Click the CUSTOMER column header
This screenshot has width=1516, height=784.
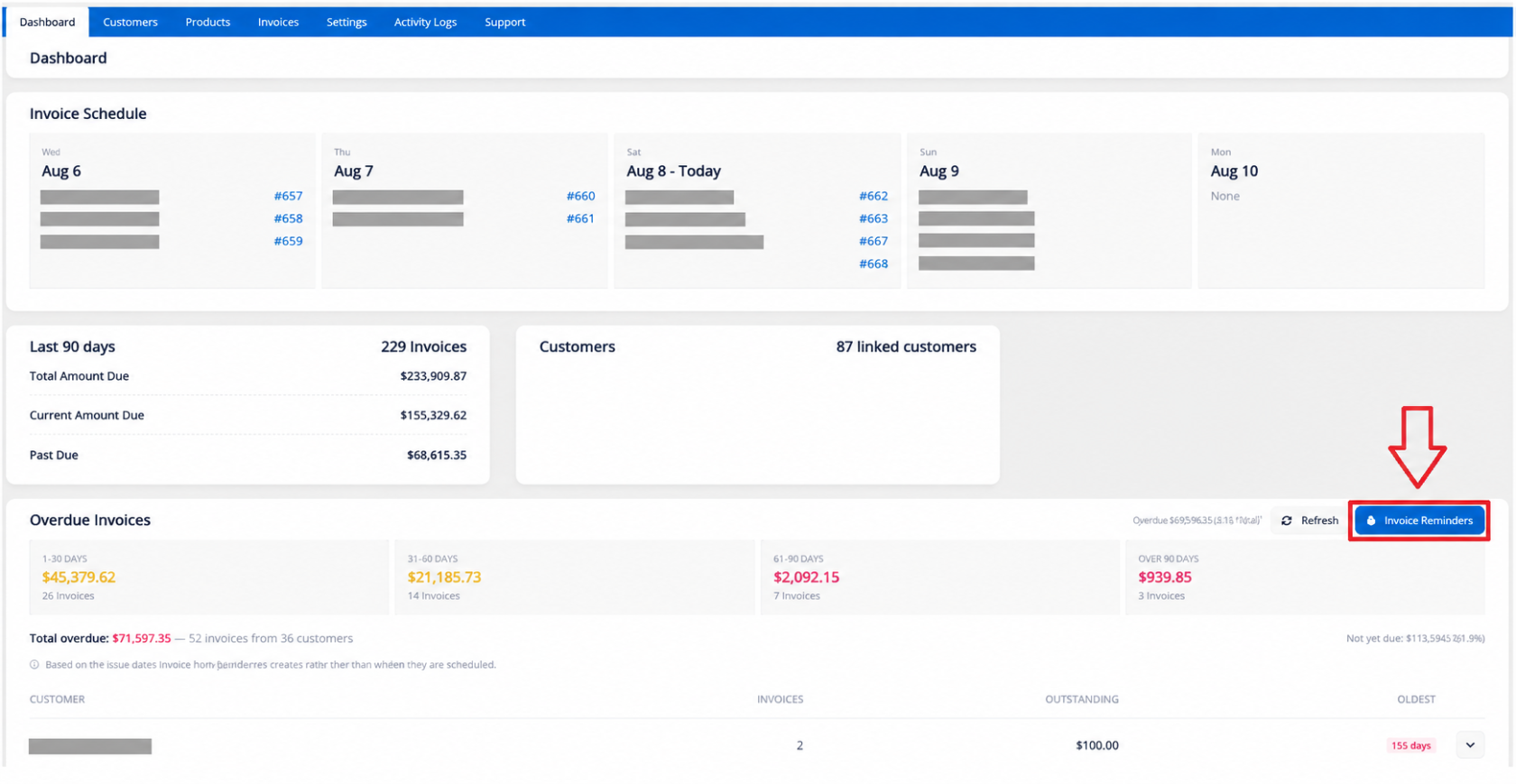click(x=57, y=699)
